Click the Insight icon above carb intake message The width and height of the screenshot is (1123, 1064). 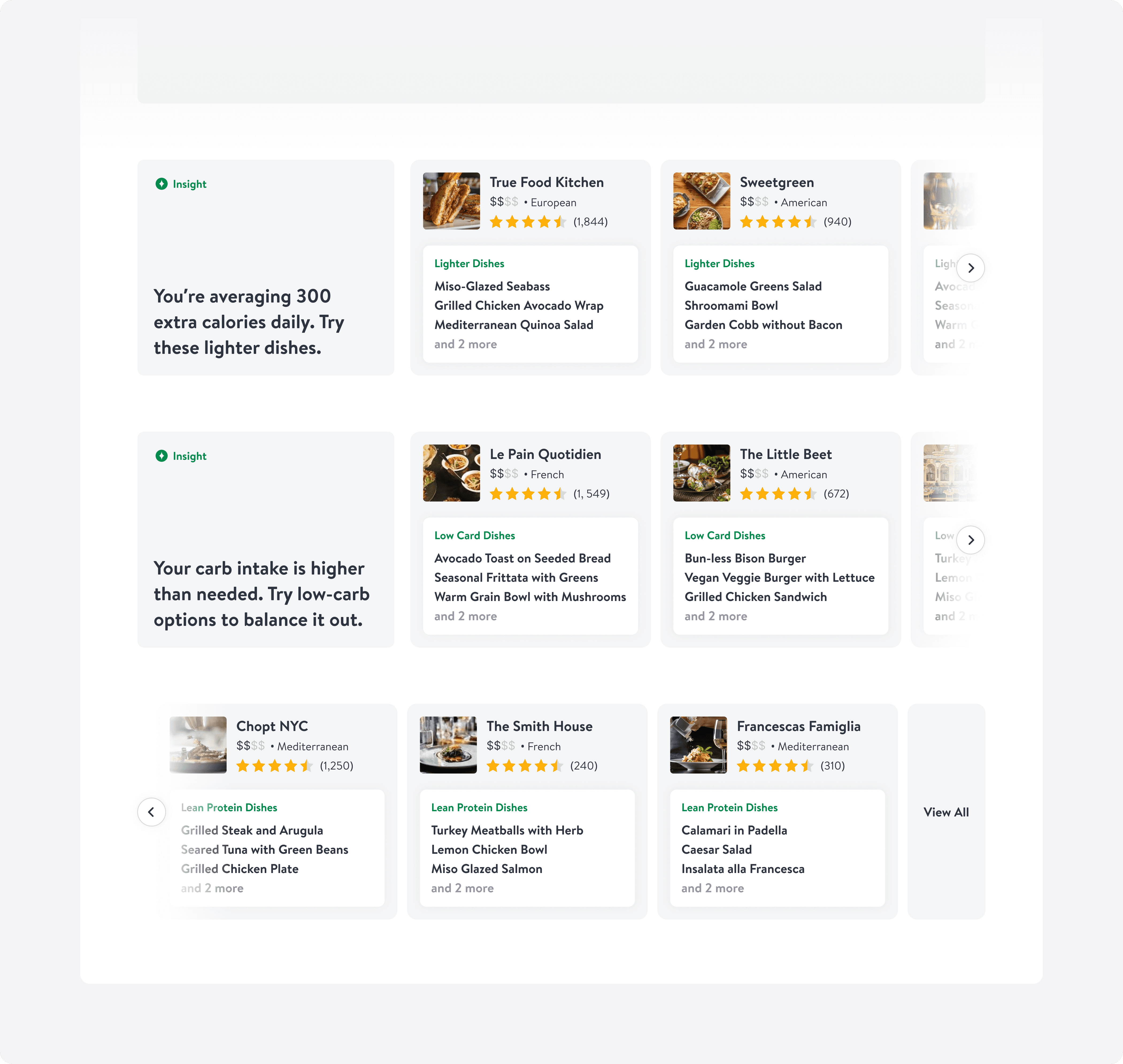(x=161, y=456)
